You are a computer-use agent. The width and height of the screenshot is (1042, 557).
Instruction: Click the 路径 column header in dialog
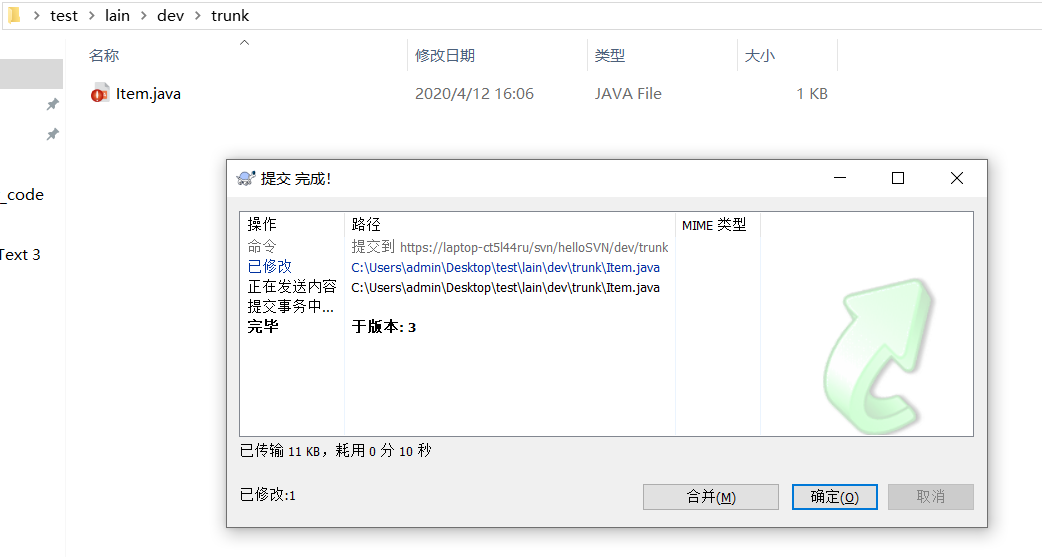point(365,225)
